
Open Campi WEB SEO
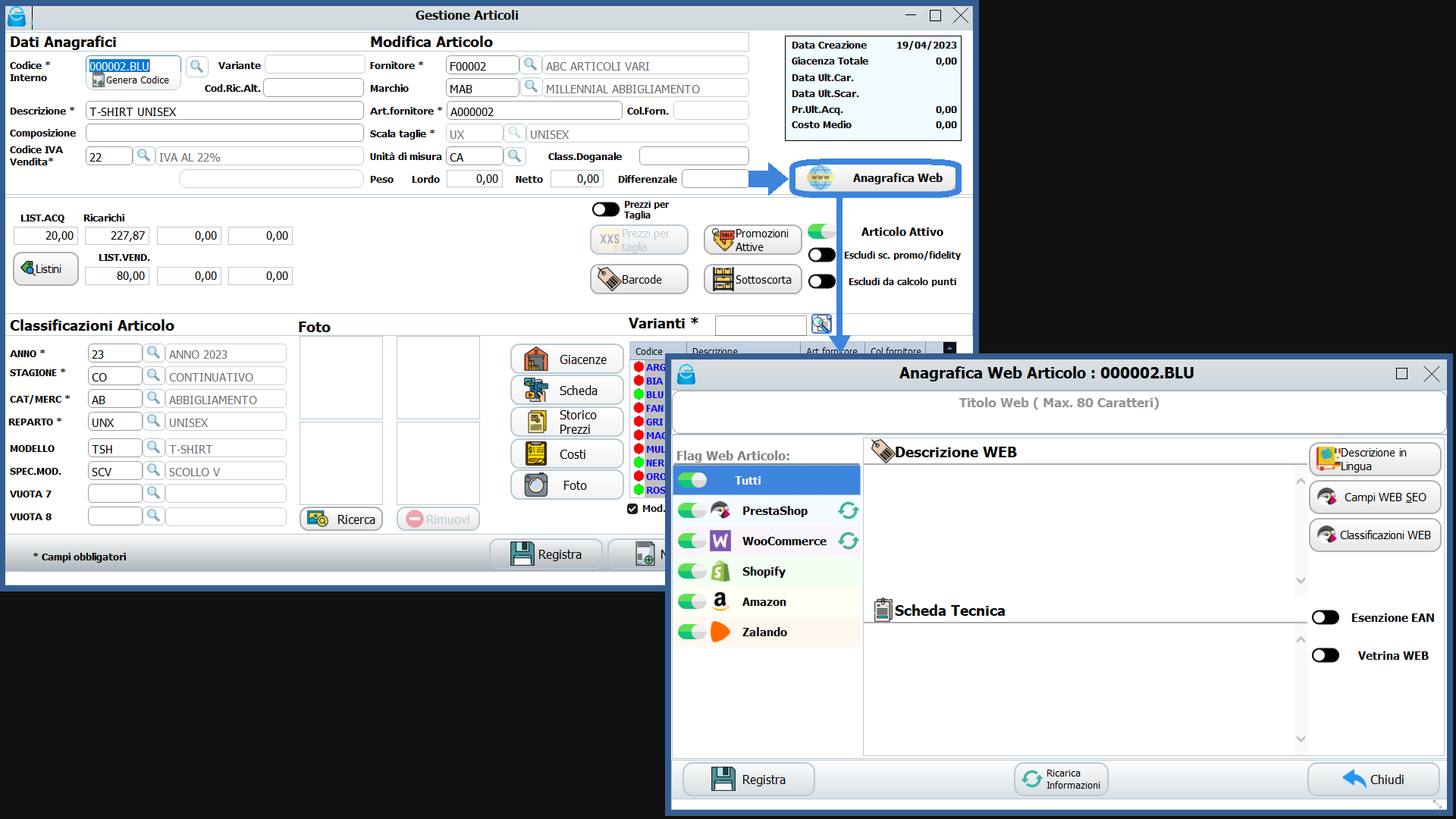pyautogui.click(x=1374, y=497)
